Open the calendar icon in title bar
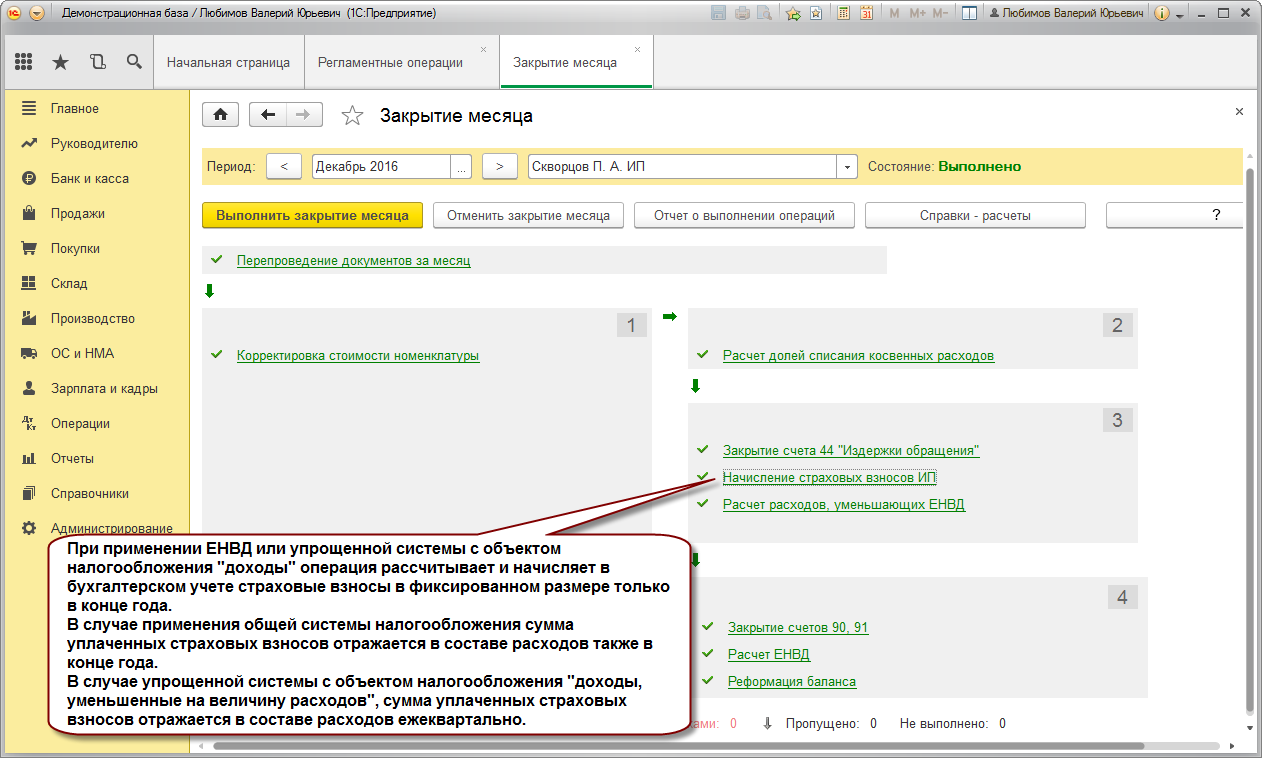The width and height of the screenshot is (1262, 758). coord(866,14)
